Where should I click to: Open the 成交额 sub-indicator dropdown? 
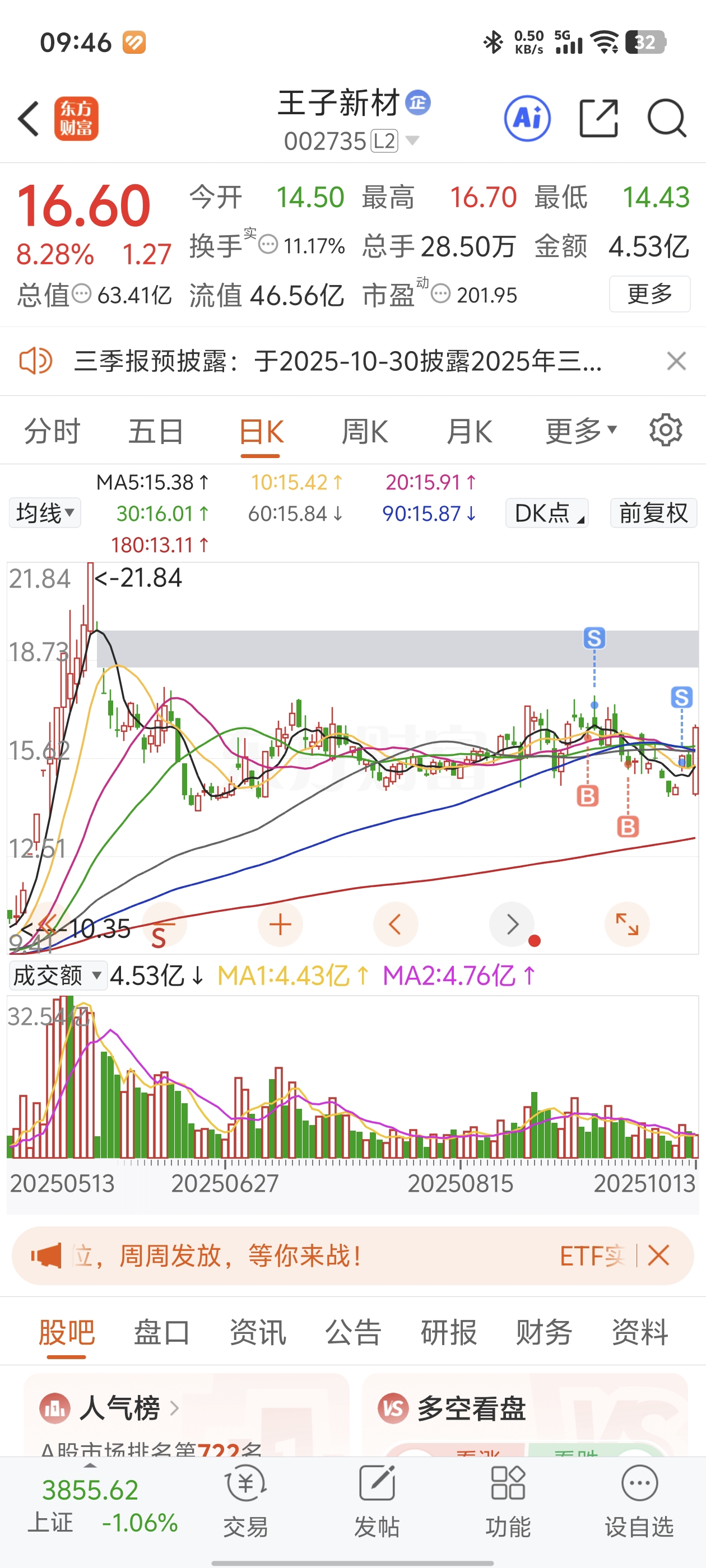[x=58, y=976]
